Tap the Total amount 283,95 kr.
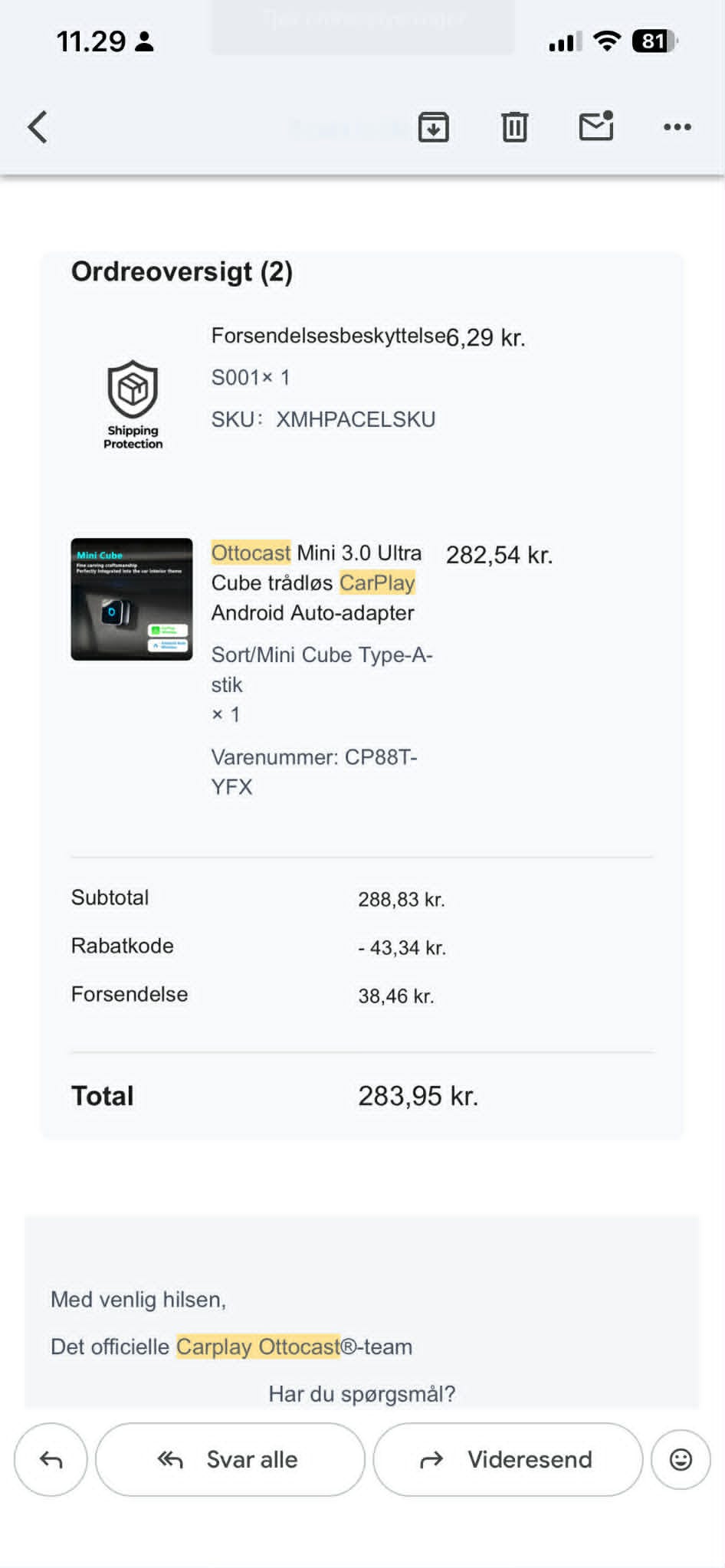The width and height of the screenshot is (725, 1568). [418, 1096]
